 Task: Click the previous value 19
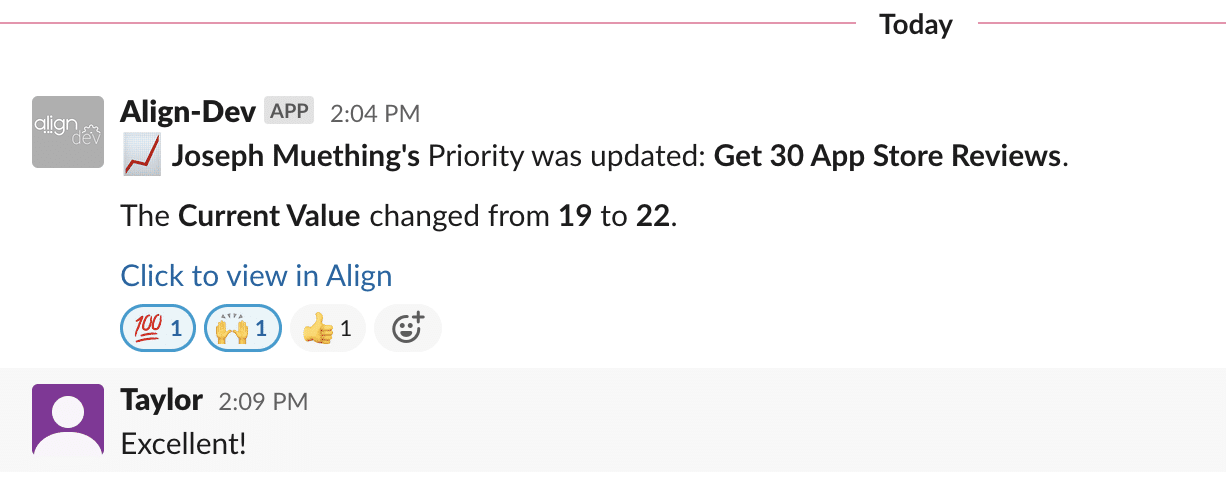point(574,216)
